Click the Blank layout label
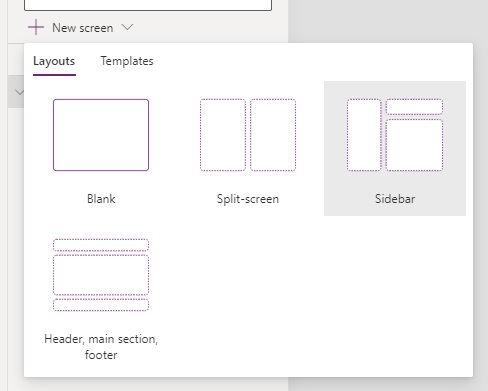 click(x=101, y=199)
